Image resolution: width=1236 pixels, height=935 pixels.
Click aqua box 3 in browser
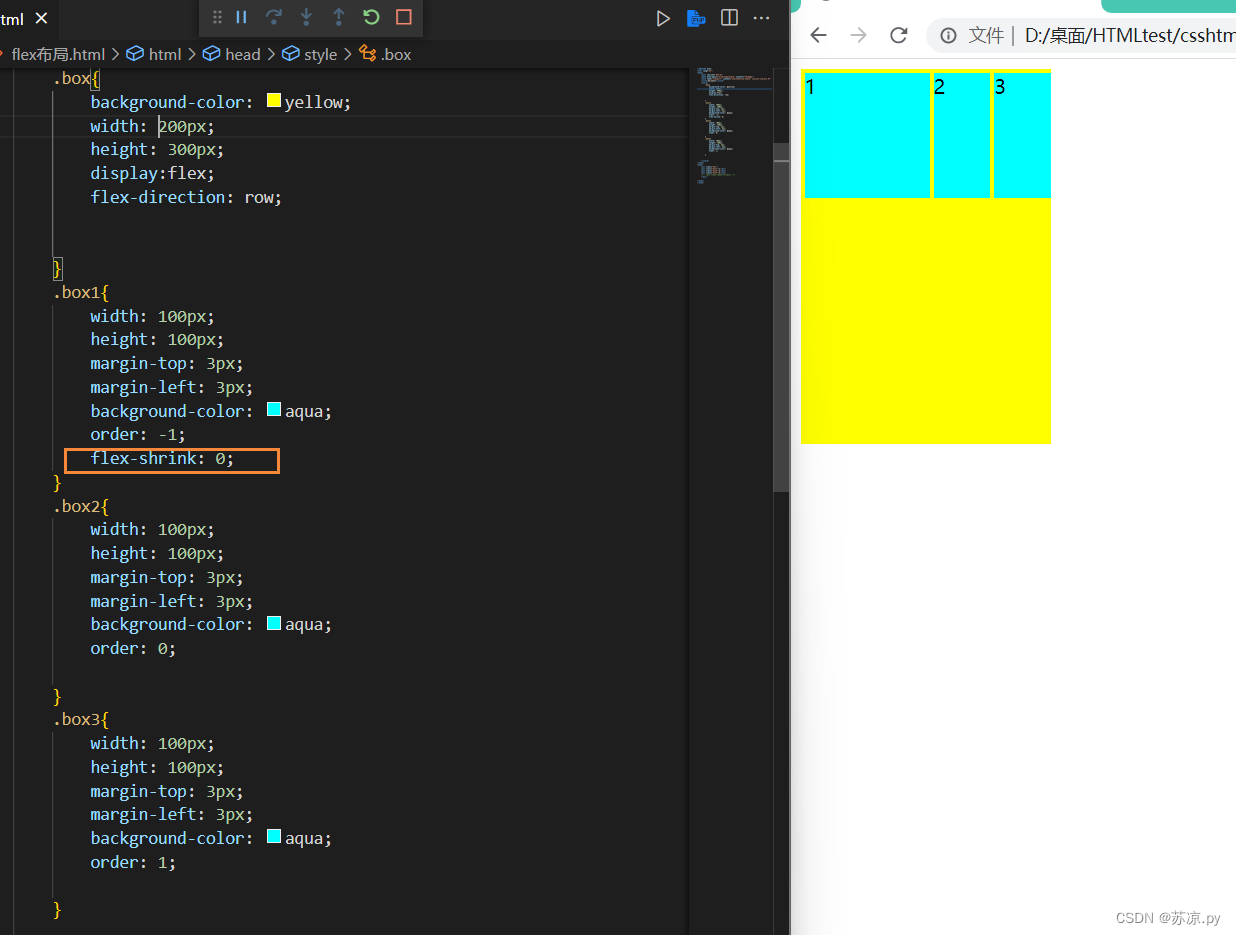1022,135
